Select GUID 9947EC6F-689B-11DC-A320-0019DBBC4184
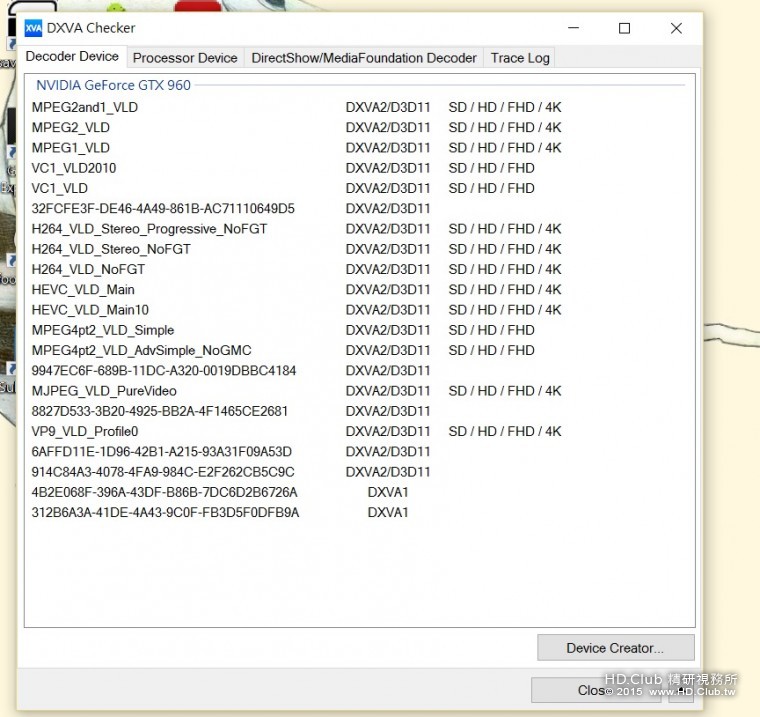 coord(164,371)
